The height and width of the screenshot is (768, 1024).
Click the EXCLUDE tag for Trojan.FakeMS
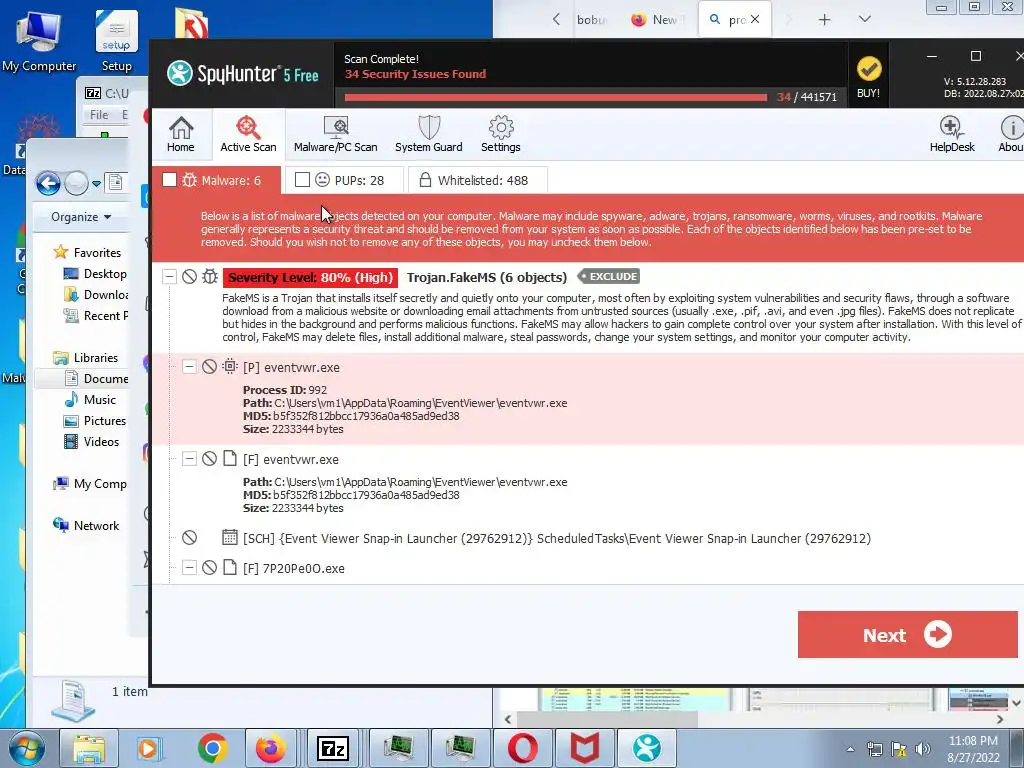(609, 276)
